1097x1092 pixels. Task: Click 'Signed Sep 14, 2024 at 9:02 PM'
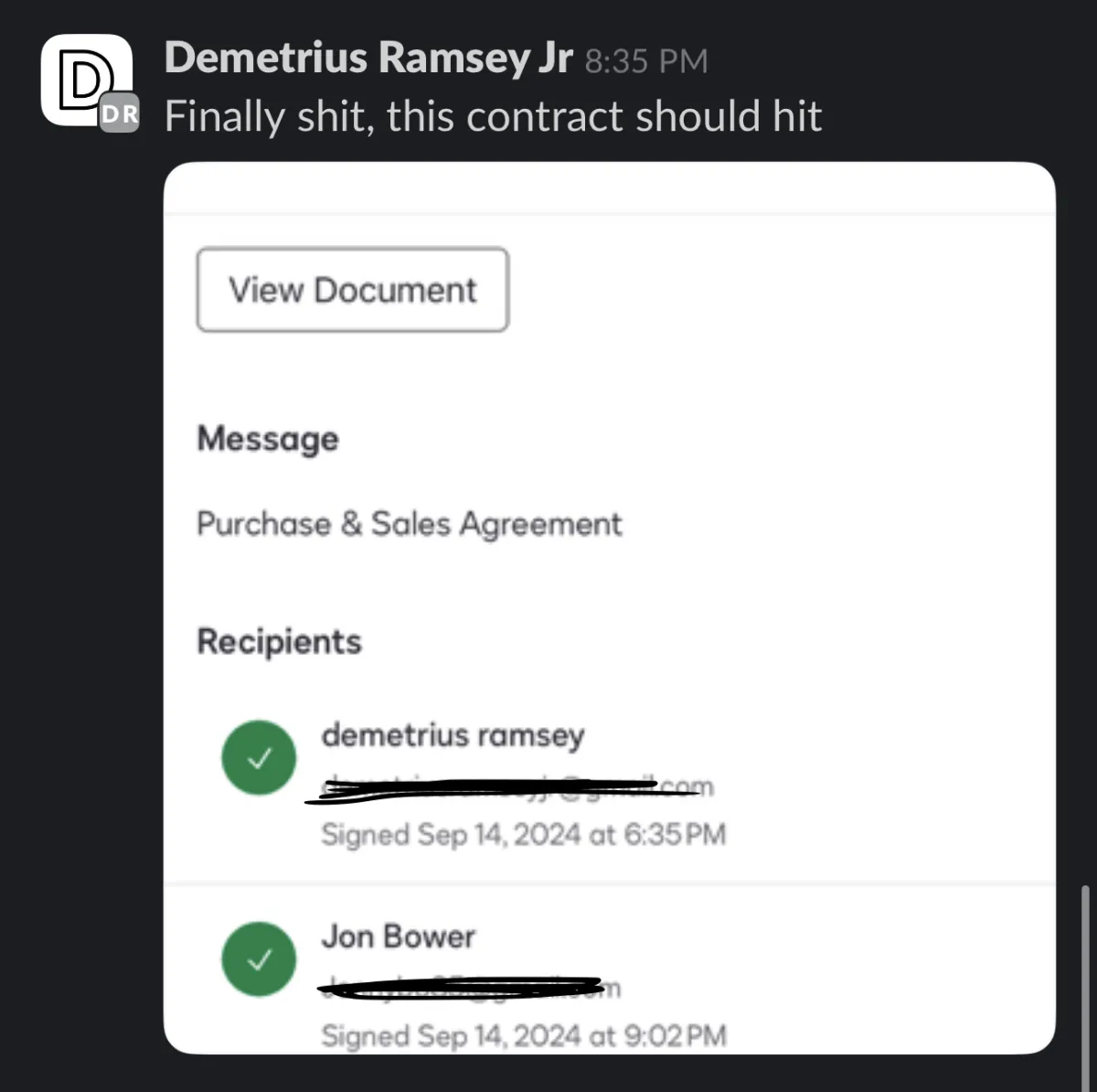[523, 1036]
